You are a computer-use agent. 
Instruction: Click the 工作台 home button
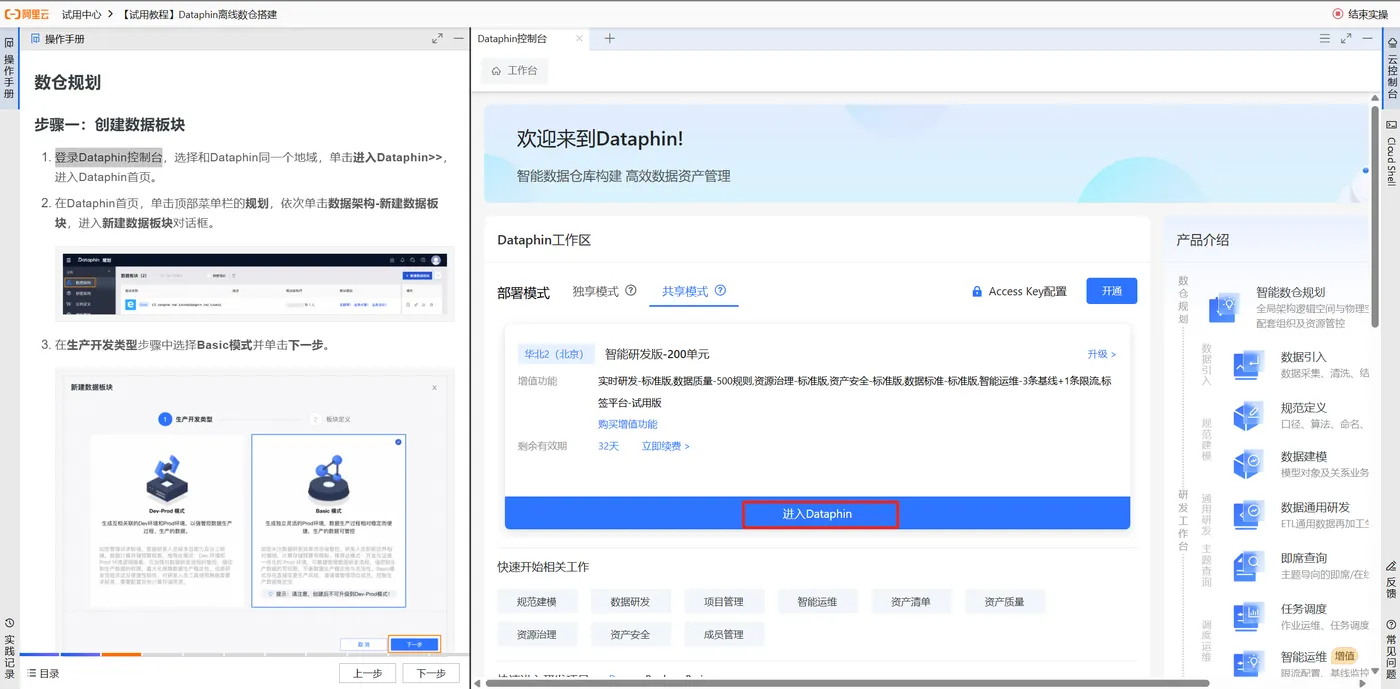click(514, 71)
